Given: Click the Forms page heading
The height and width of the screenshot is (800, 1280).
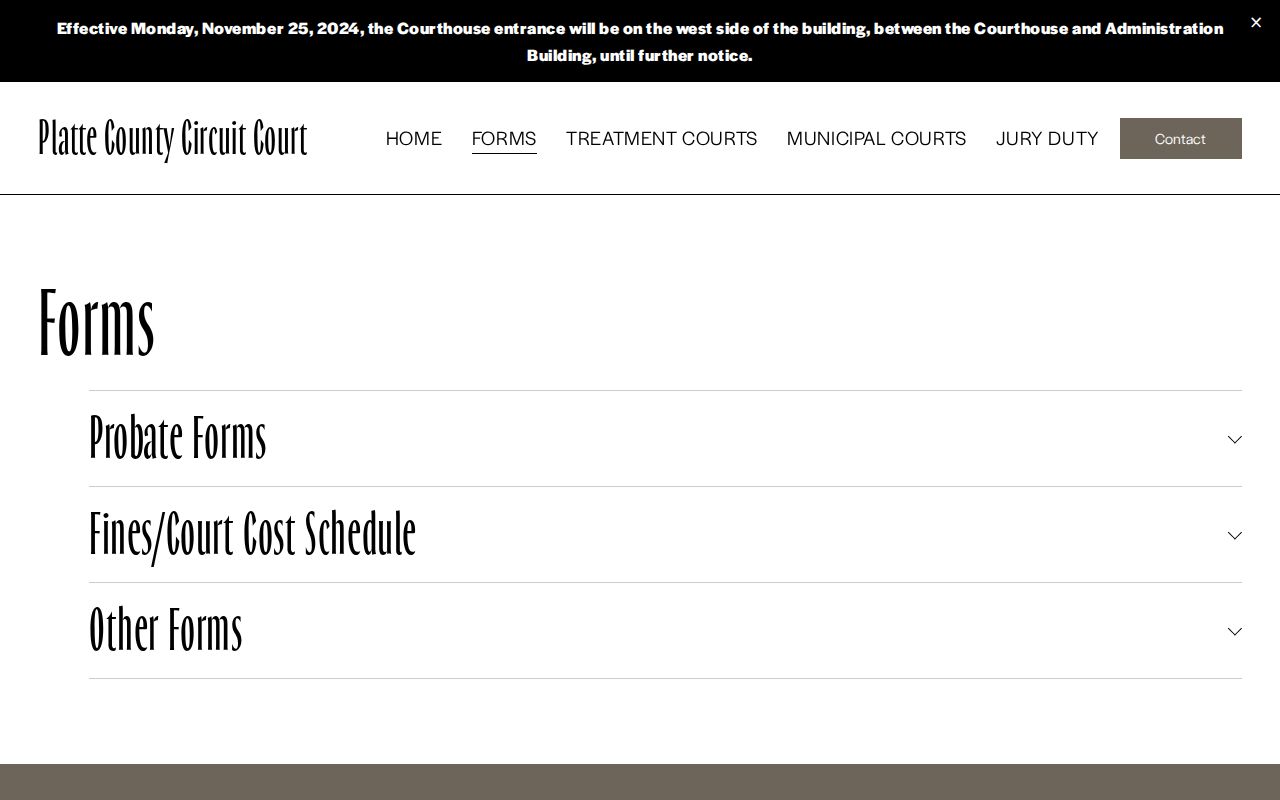Looking at the screenshot, I should tap(97, 322).
